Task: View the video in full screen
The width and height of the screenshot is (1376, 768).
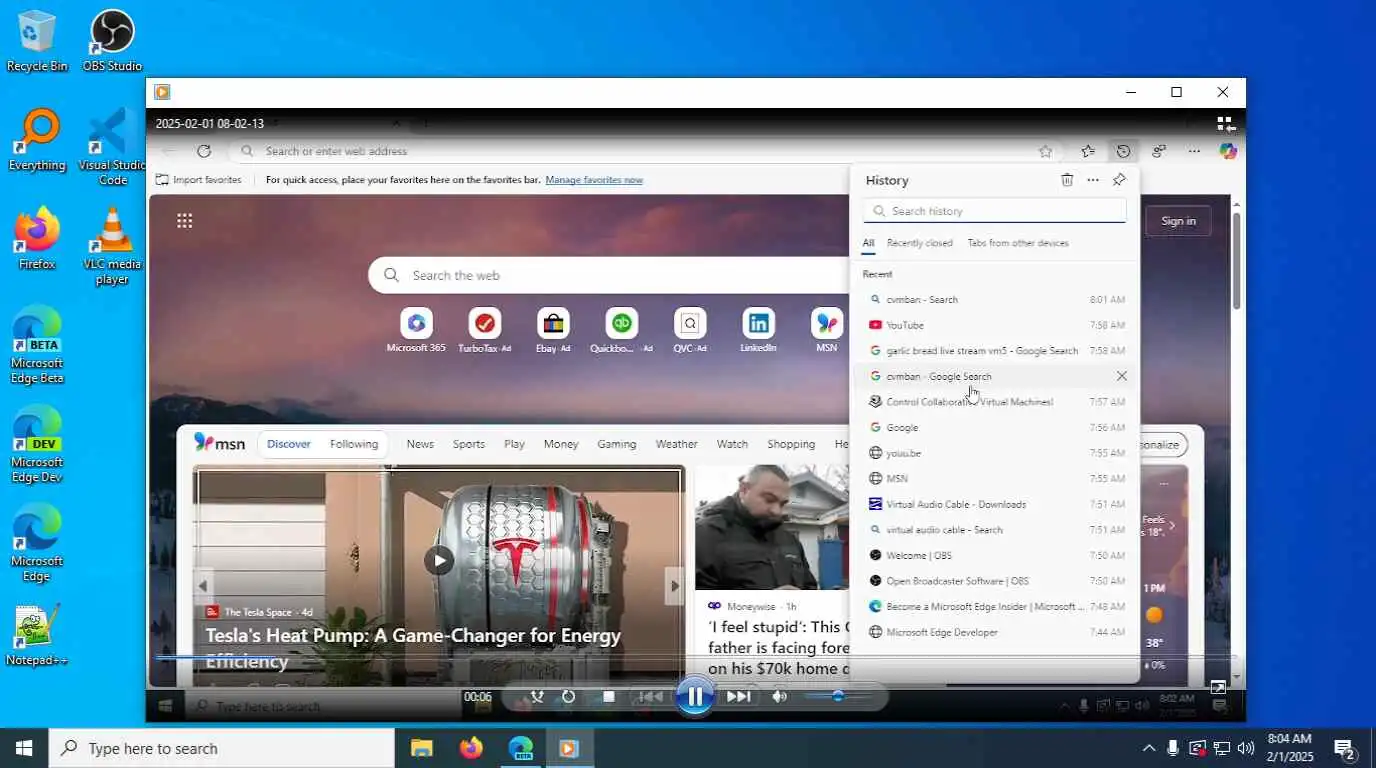Action: (1218, 687)
